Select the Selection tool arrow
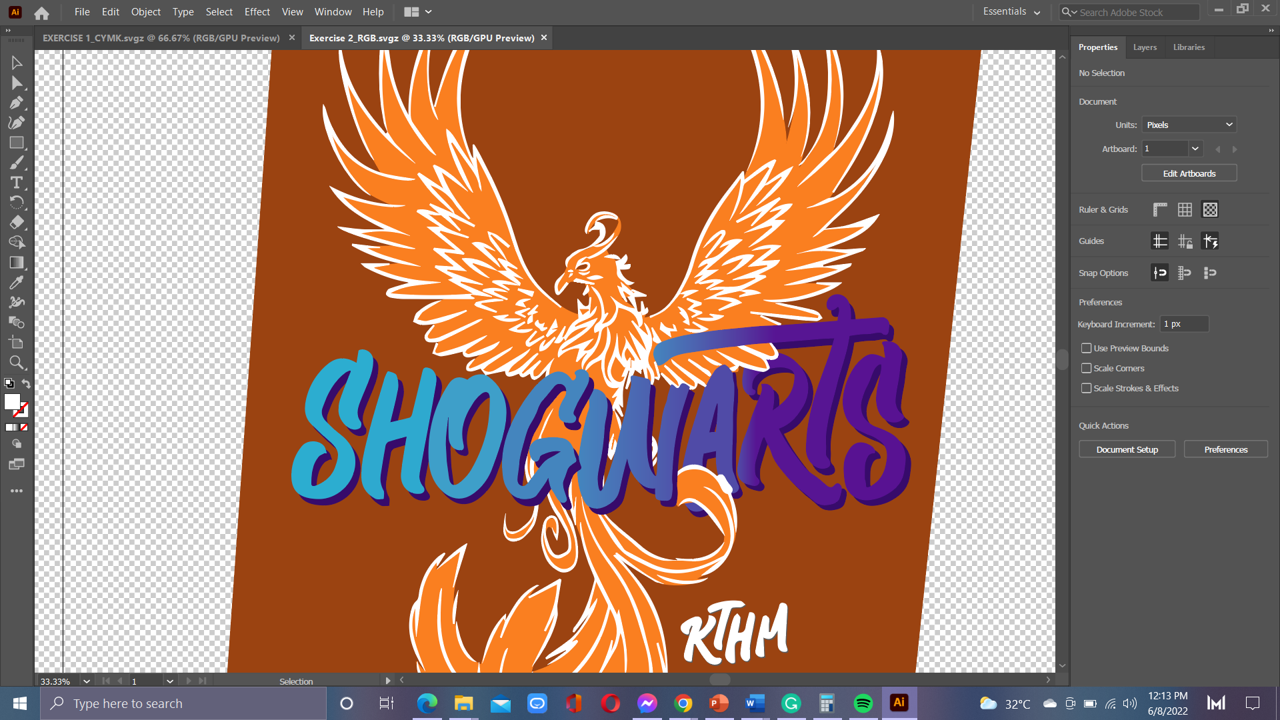The height and width of the screenshot is (720, 1280). (17, 63)
